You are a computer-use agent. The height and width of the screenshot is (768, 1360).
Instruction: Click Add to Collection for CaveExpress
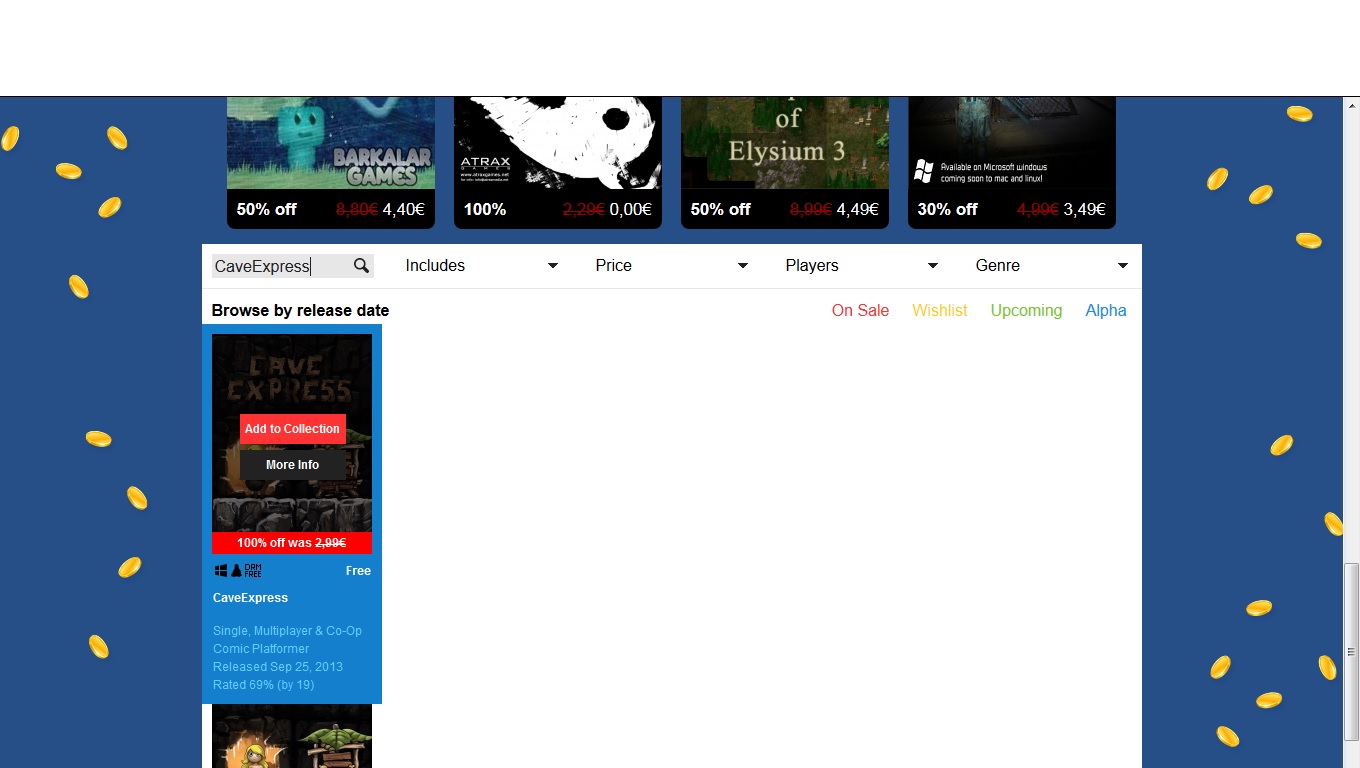click(x=292, y=429)
